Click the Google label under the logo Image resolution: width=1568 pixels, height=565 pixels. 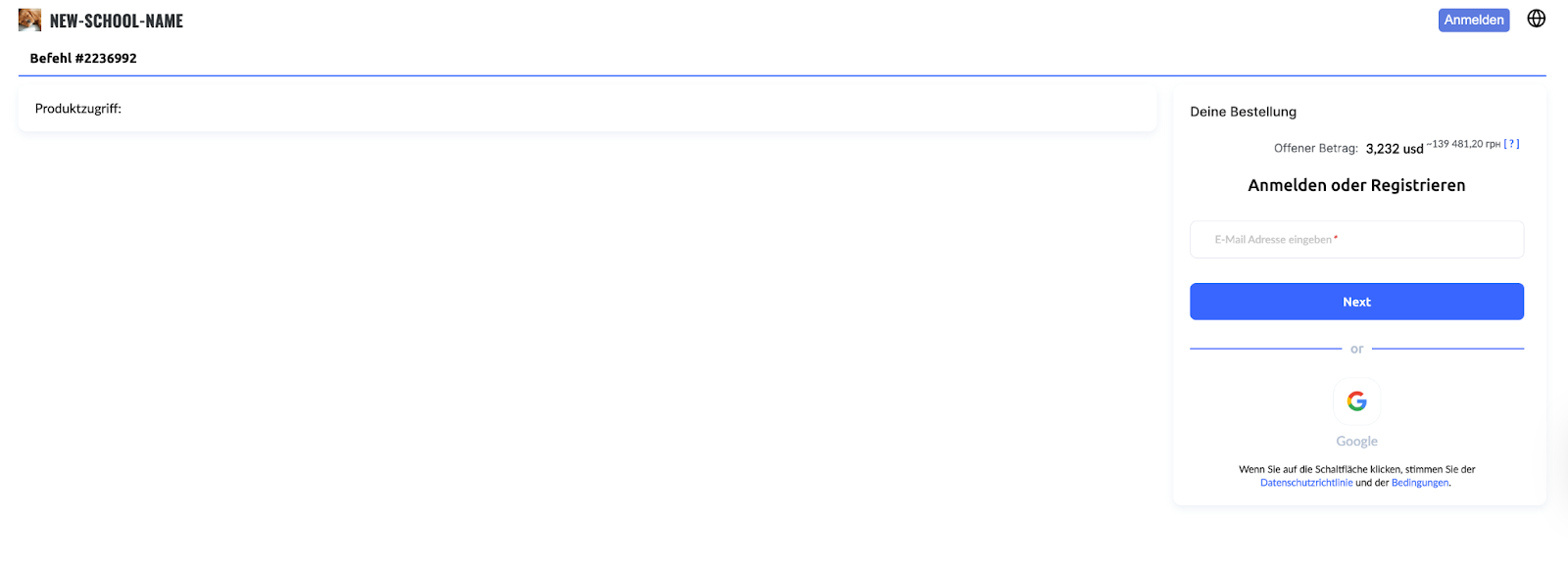[1356, 442]
